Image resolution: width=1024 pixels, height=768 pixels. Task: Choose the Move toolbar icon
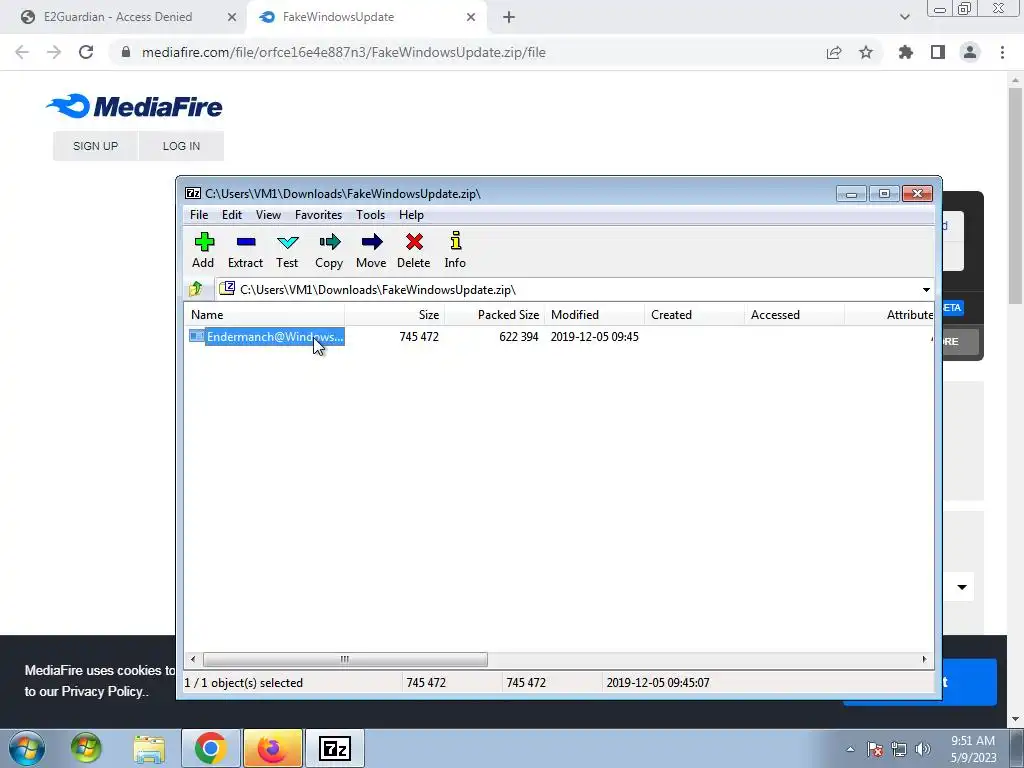point(371,250)
